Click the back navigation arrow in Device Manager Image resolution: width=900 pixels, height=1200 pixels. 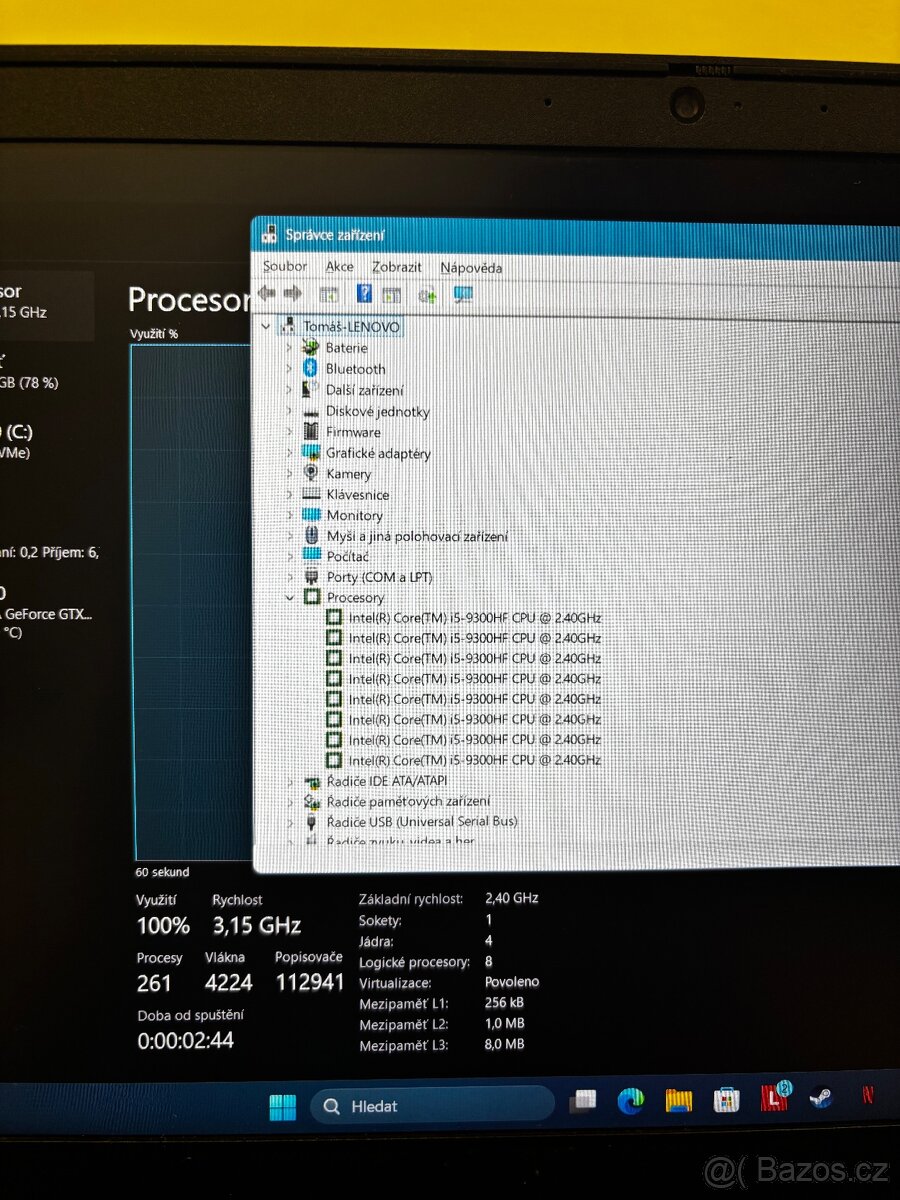266,293
